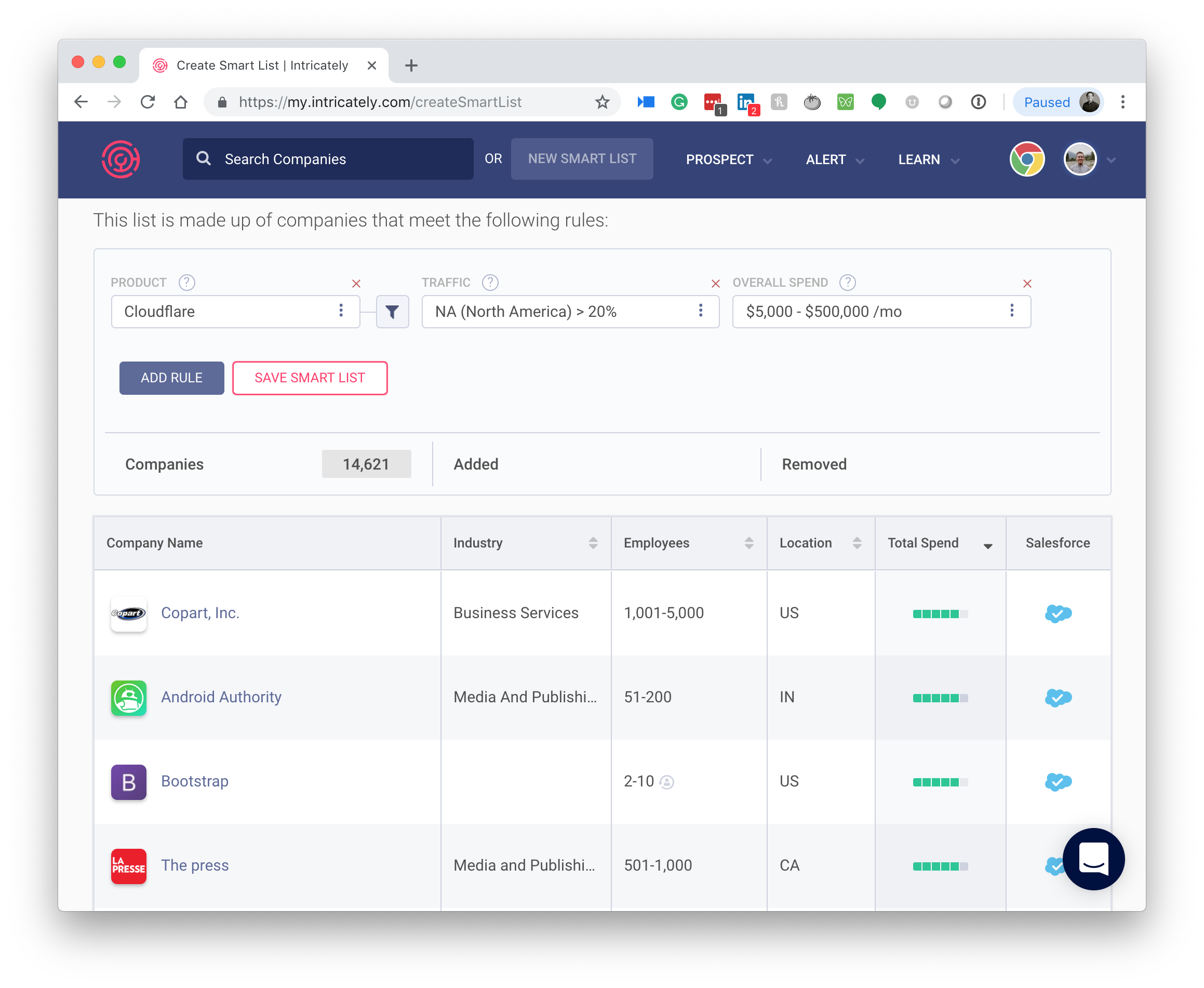Click the ADD RULE button
Viewport: 1204px width, 988px height.
[171, 378]
